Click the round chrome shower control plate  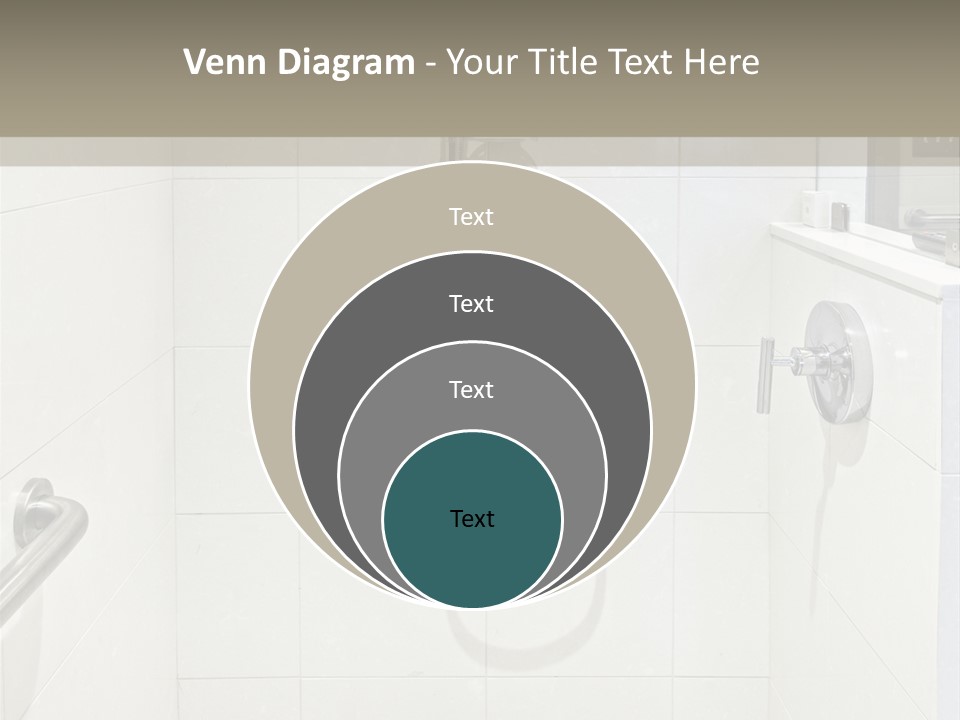pyautogui.click(x=840, y=360)
